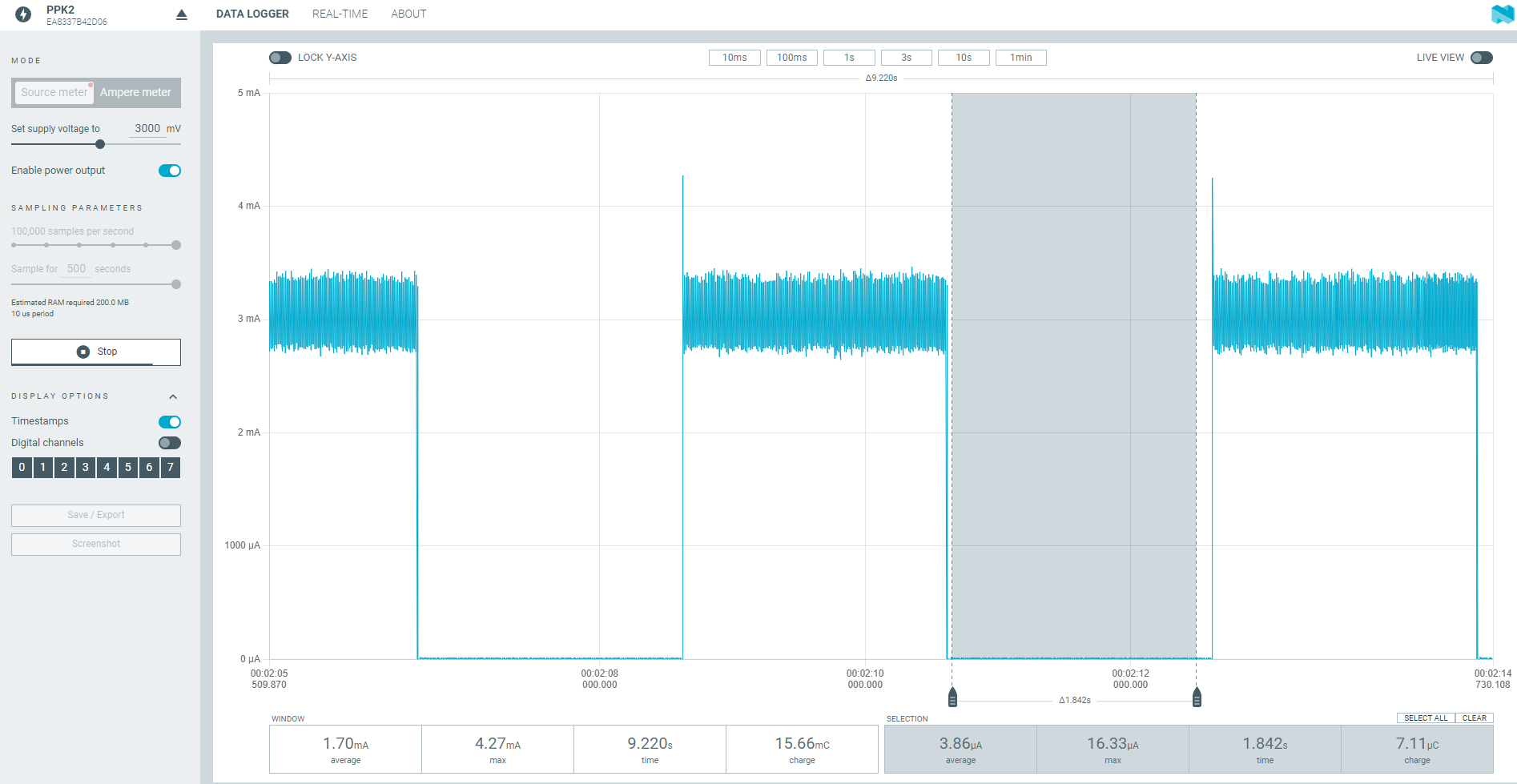Disable the Enable power output switch
The image size is (1517, 784).
(170, 171)
